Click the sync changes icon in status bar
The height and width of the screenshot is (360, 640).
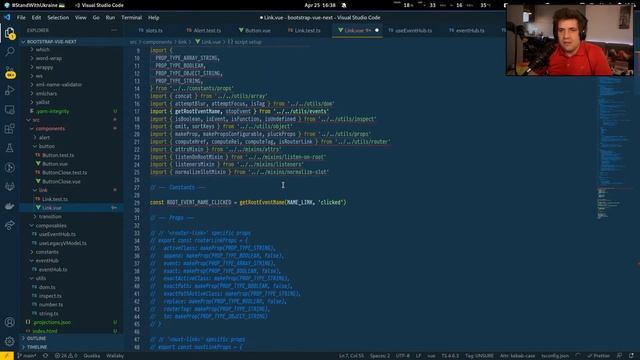[x=45, y=356]
